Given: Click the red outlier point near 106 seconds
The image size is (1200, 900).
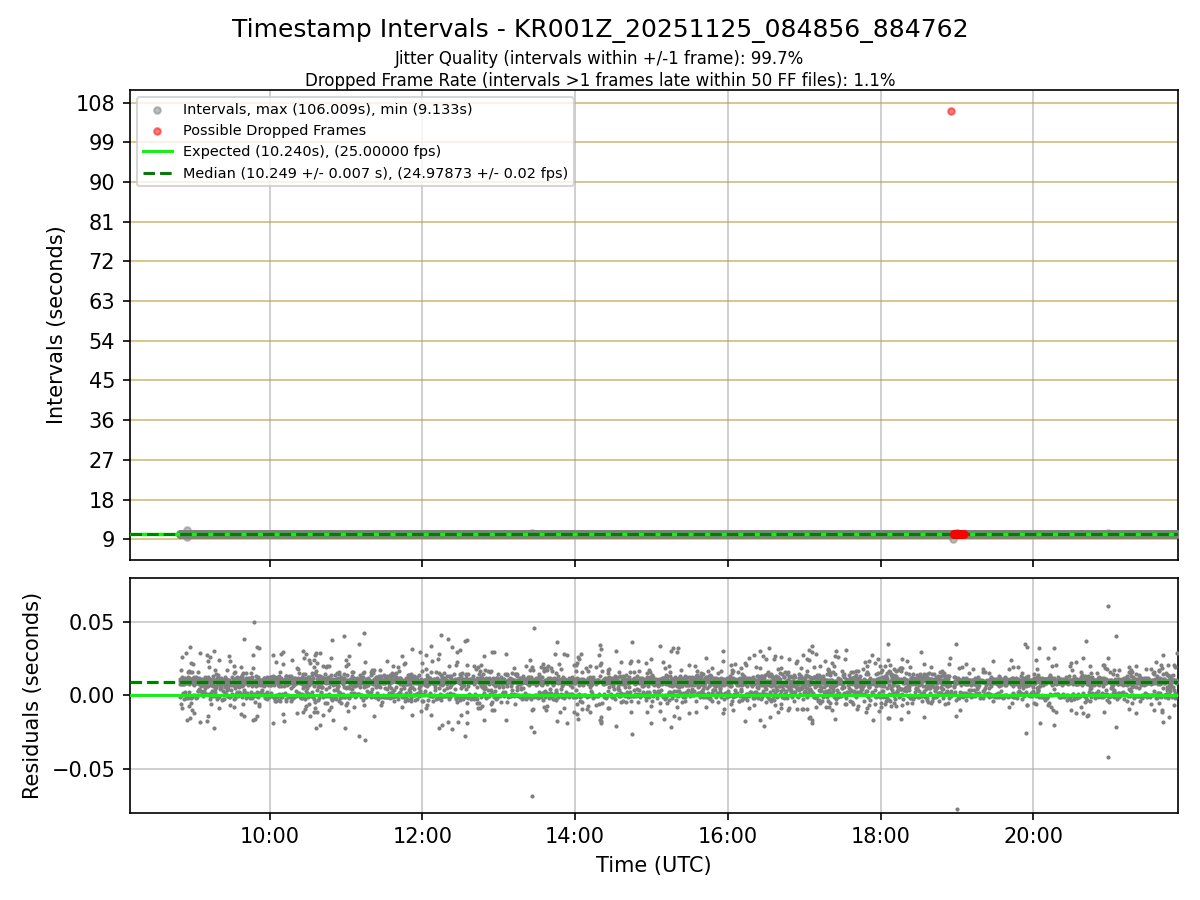Looking at the screenshot, I should [x=951, y=111].
